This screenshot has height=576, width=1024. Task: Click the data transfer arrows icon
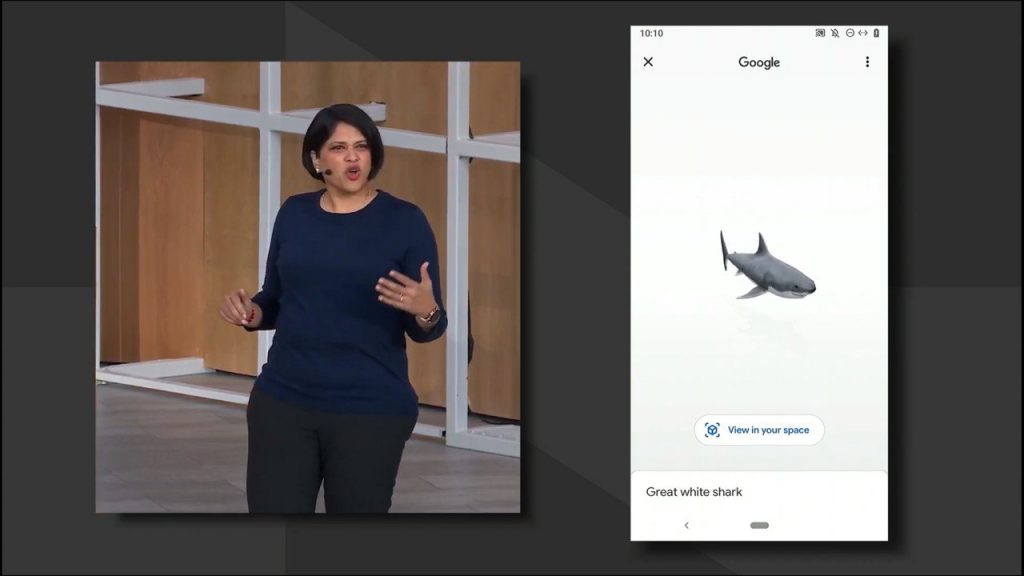tap(862, 33)
